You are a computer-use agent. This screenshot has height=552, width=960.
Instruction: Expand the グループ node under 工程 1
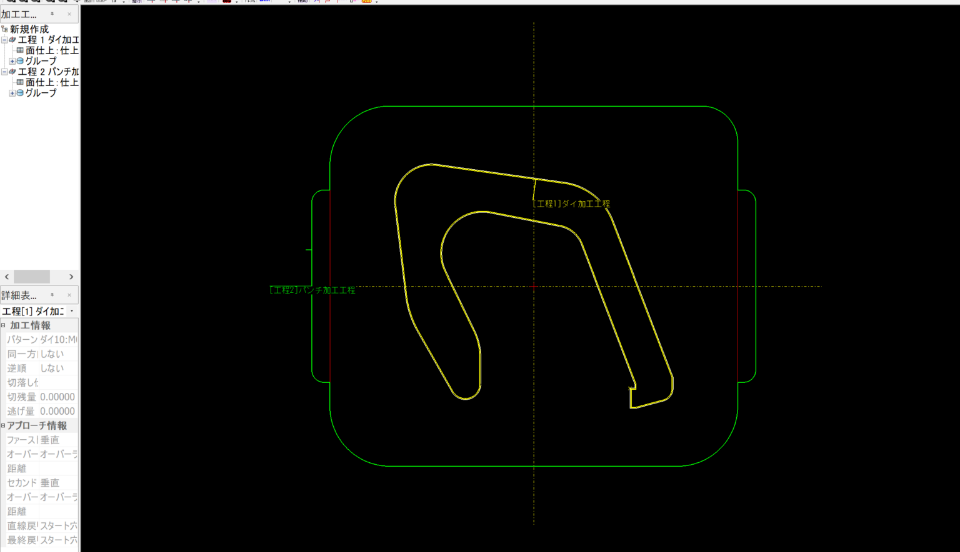12,61
